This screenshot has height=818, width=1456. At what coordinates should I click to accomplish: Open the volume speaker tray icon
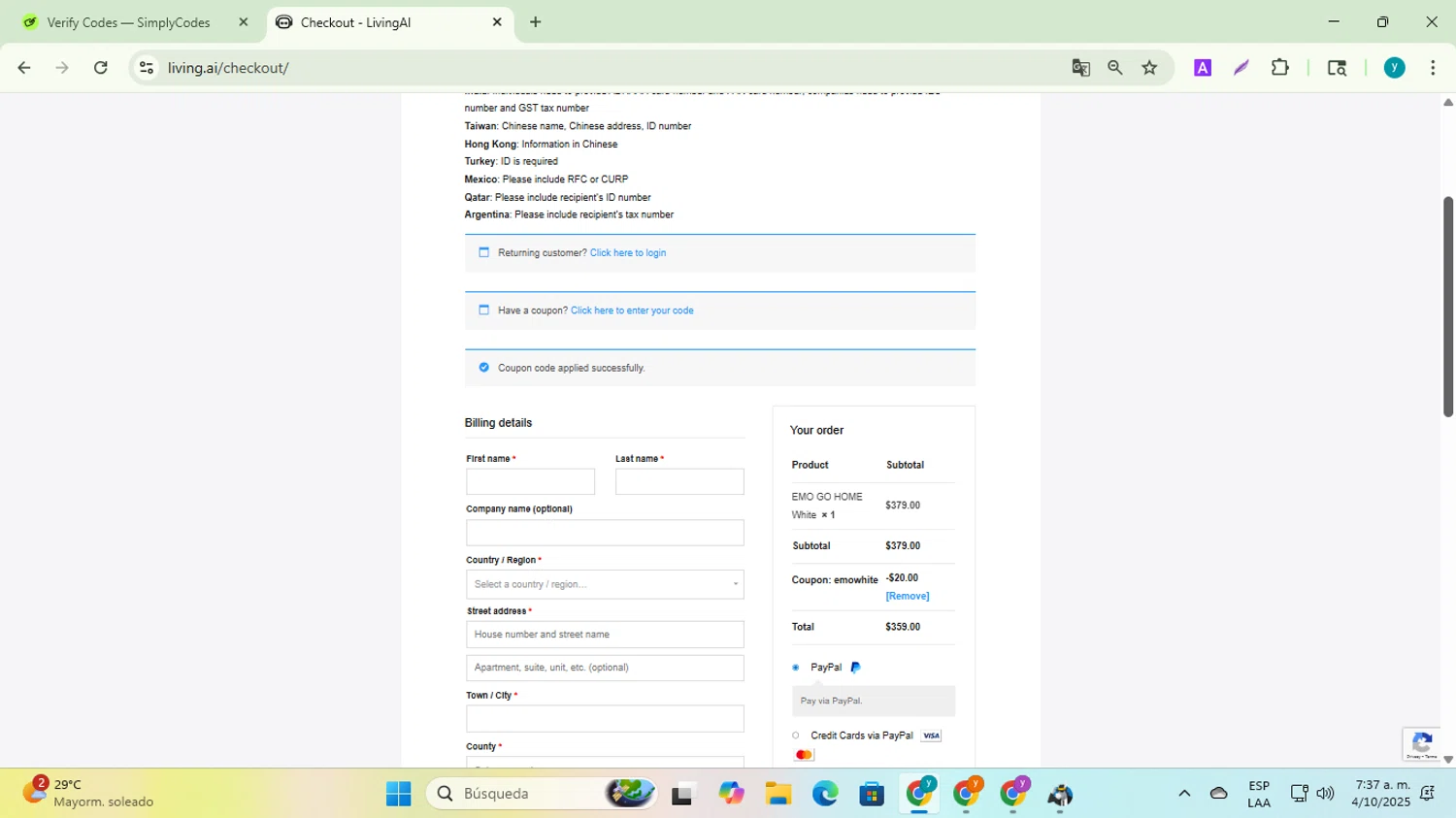(1326, 794)
